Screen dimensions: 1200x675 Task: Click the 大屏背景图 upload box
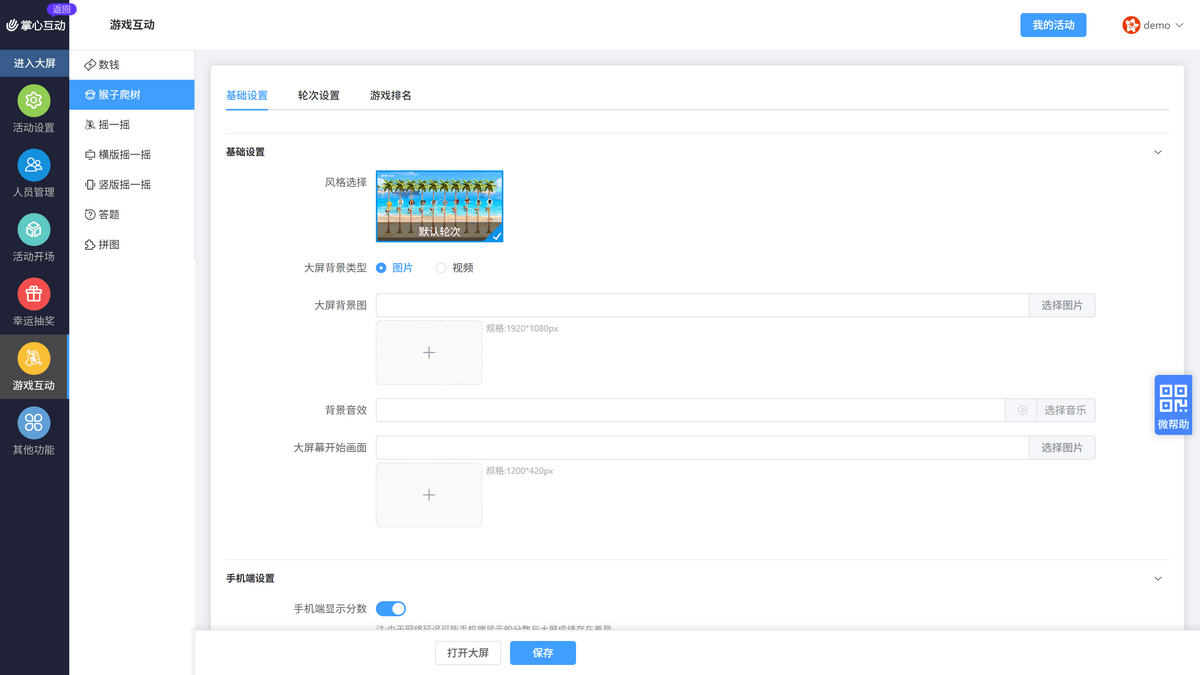point(429,352)
